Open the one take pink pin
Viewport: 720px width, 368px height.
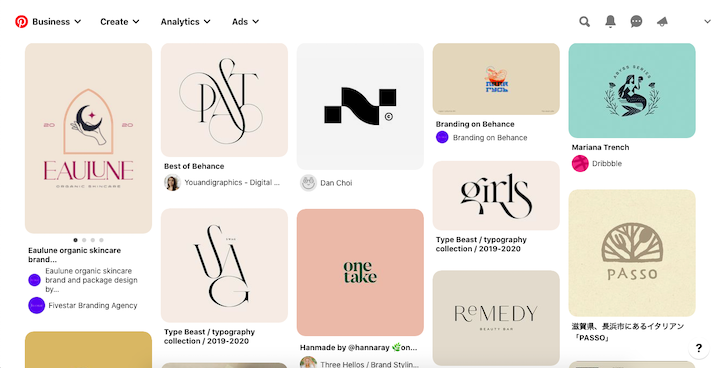[x=360, y=272]
